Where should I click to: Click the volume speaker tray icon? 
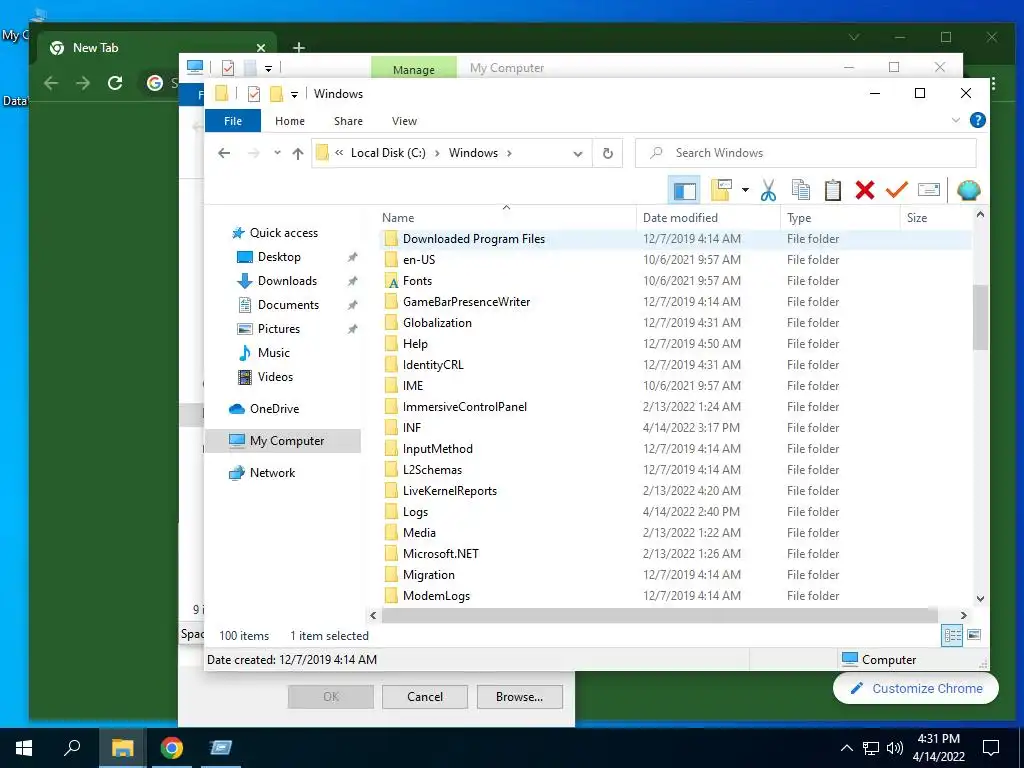(895, 748)
